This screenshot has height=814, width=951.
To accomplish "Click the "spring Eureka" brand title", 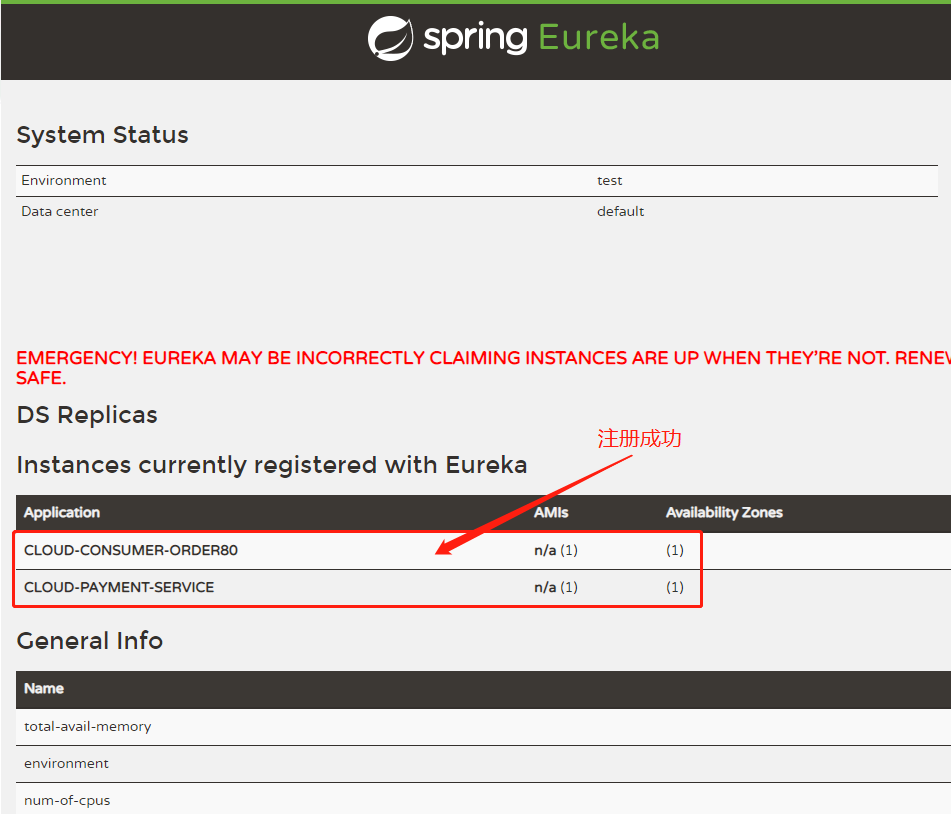I will tap(541, 38).
